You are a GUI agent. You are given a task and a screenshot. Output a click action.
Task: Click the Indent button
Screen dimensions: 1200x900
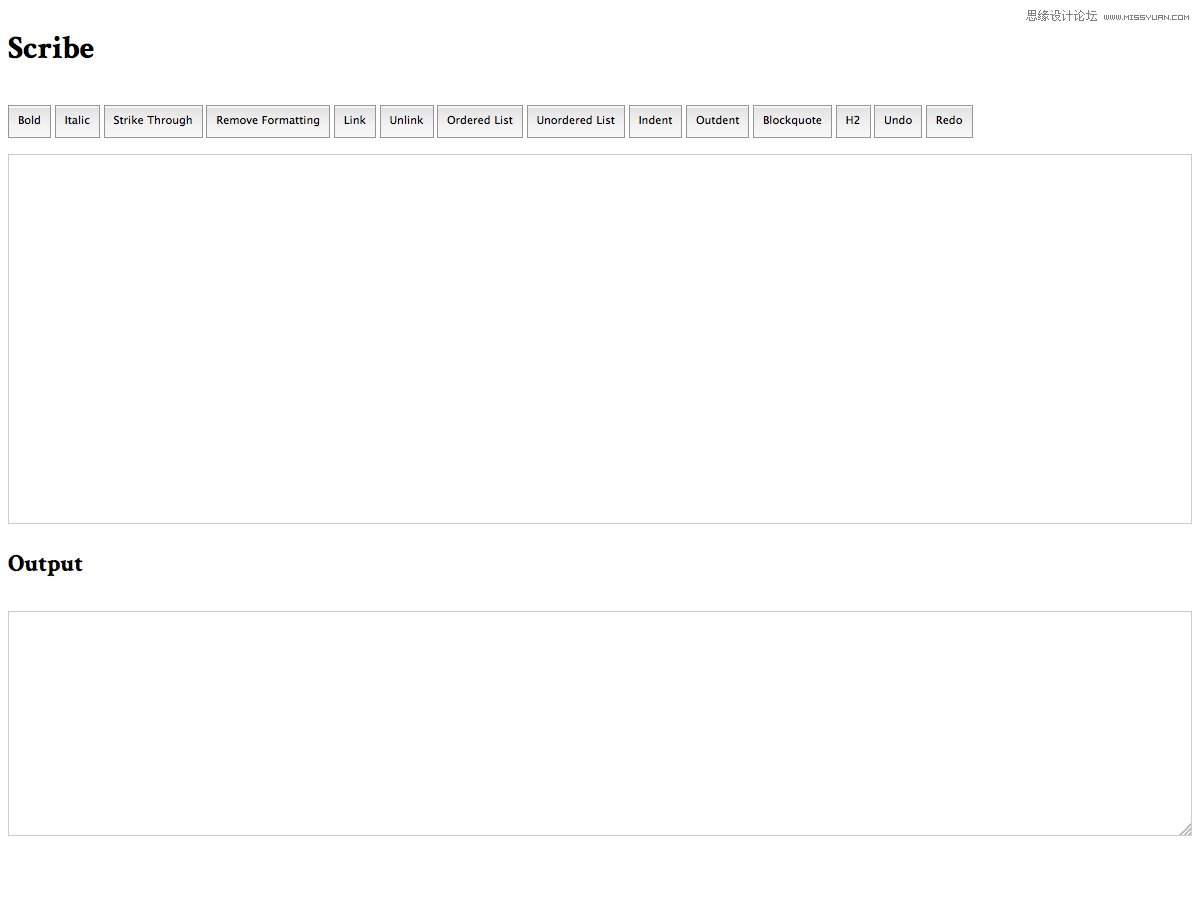(x=655, y=121)
